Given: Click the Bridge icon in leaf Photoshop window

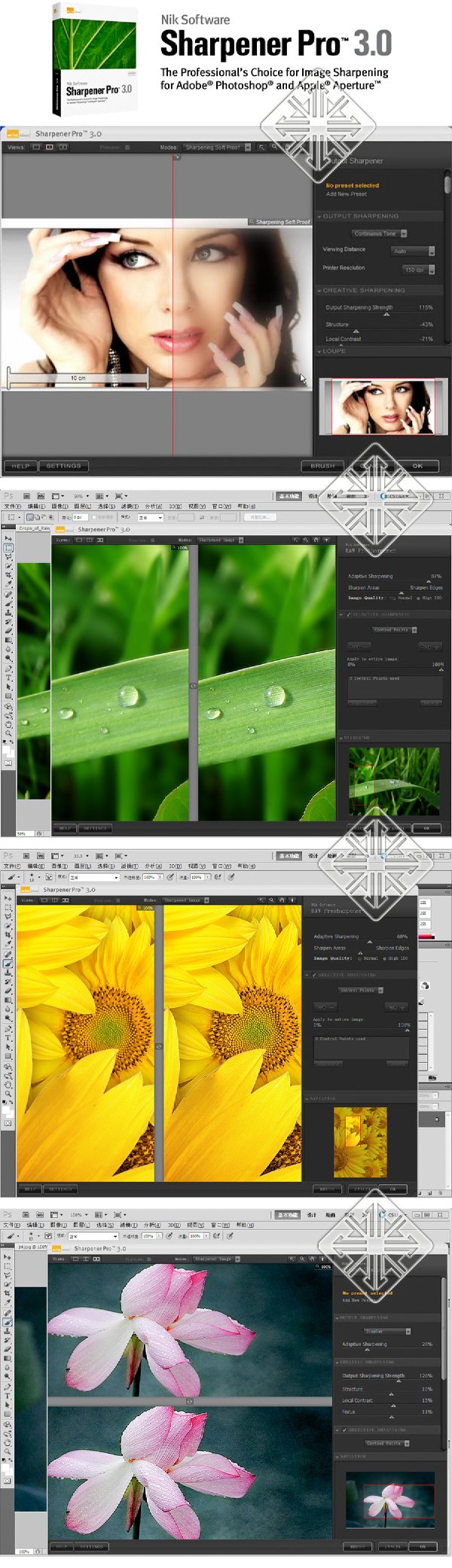Looking at the screenshot, I should click(26, 496).
